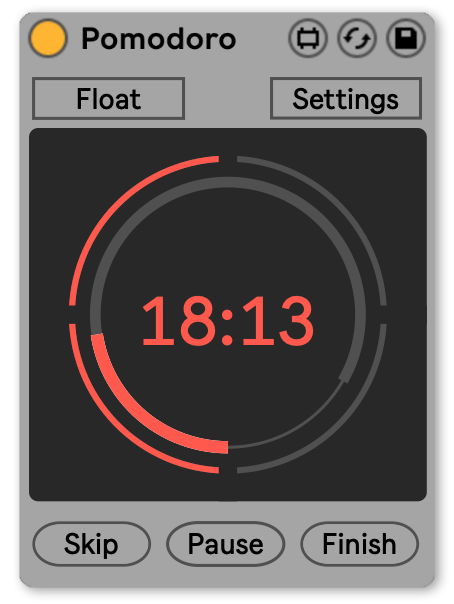Open the Settings panel

tap(346, 99)
